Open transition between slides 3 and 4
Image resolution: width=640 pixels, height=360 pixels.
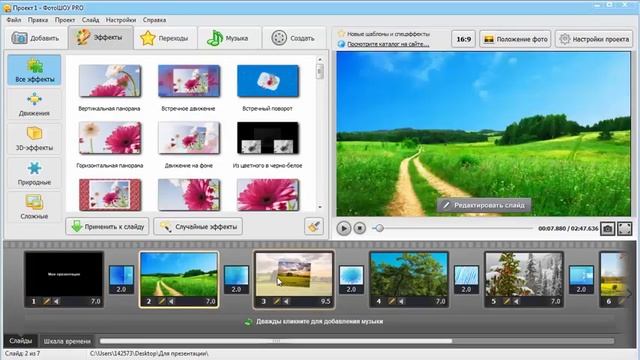tap(351, 280)
